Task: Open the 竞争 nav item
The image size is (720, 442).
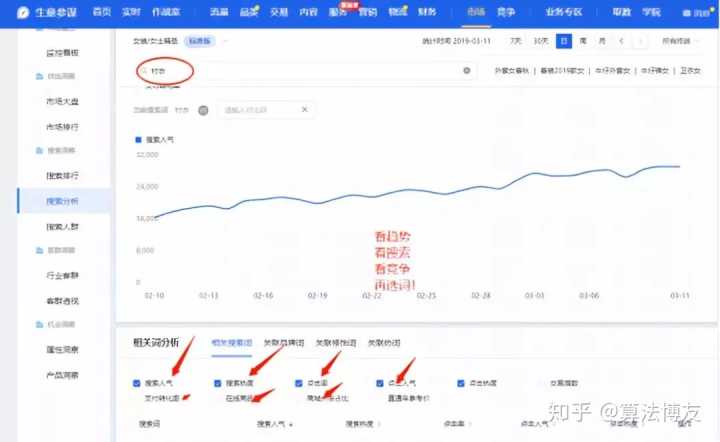Action: pyautogui.click(x=506, y=12)
